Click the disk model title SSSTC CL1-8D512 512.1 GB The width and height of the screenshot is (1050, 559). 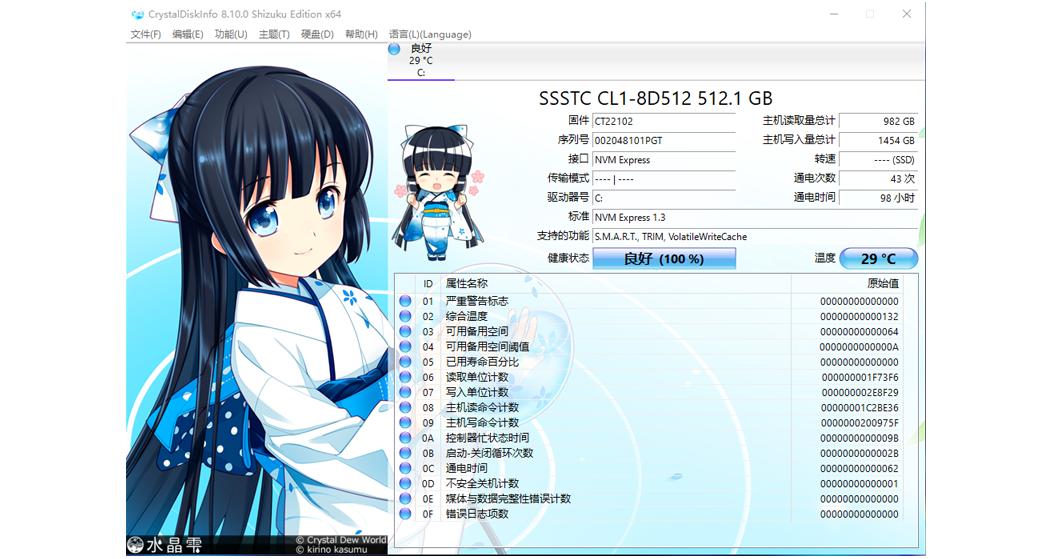click(x=656, y=98)
